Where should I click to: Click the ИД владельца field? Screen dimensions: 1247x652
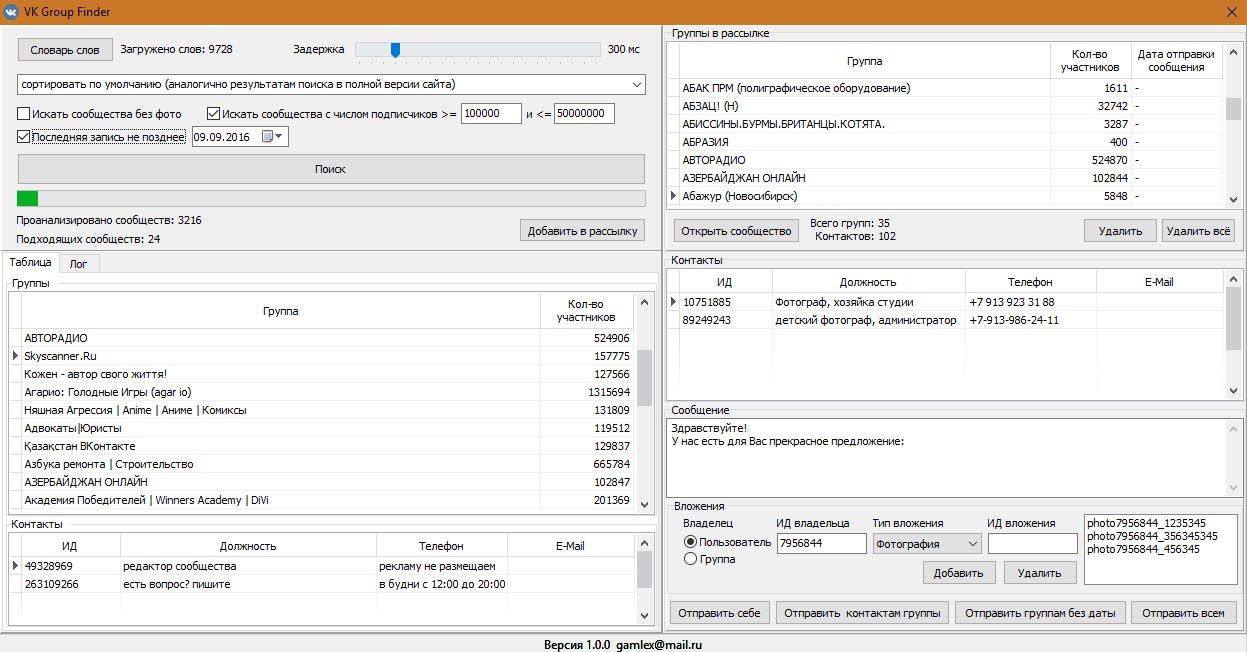click(821, 543)
